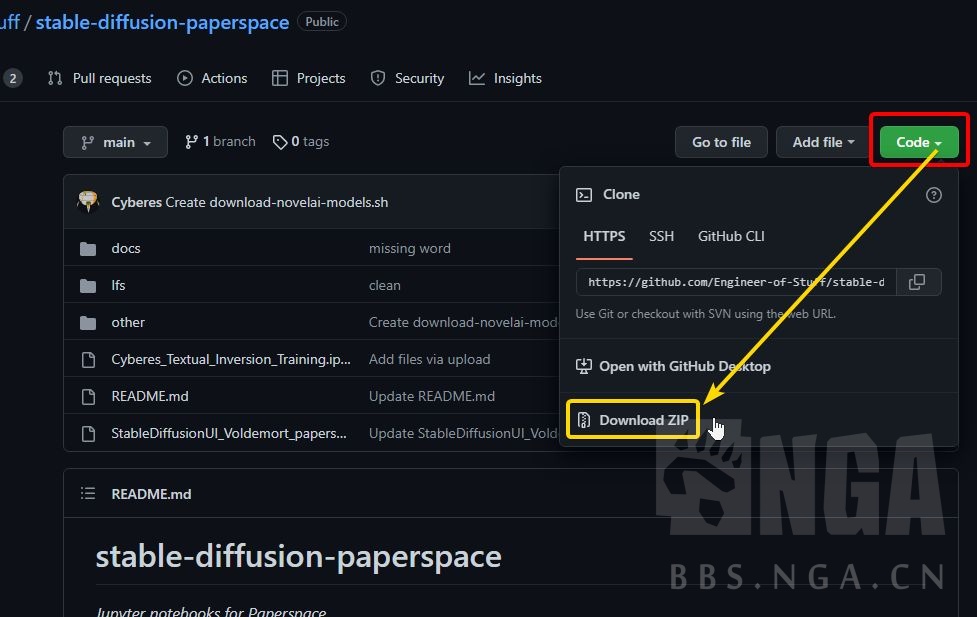Select the HTTPS clone URL text field
The image size is (977, 617).
tap(735, 282)
